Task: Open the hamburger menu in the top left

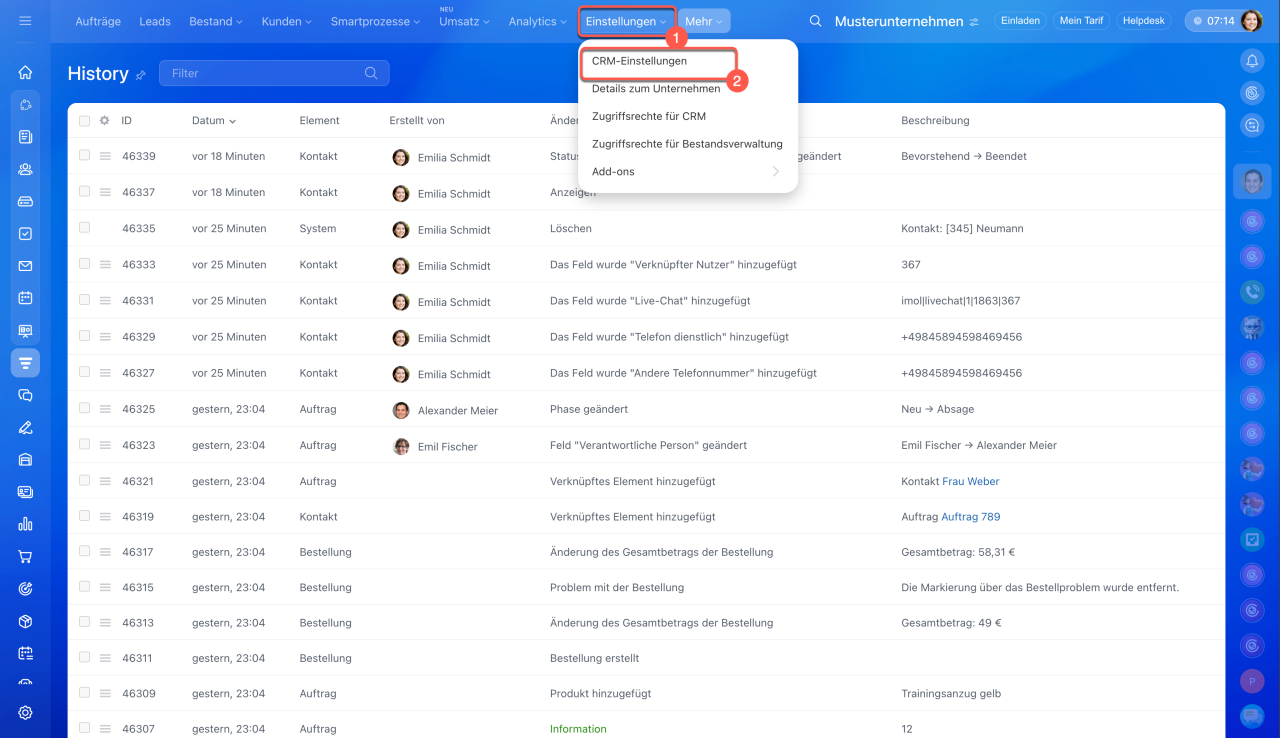Action: (x=25, y=21)
